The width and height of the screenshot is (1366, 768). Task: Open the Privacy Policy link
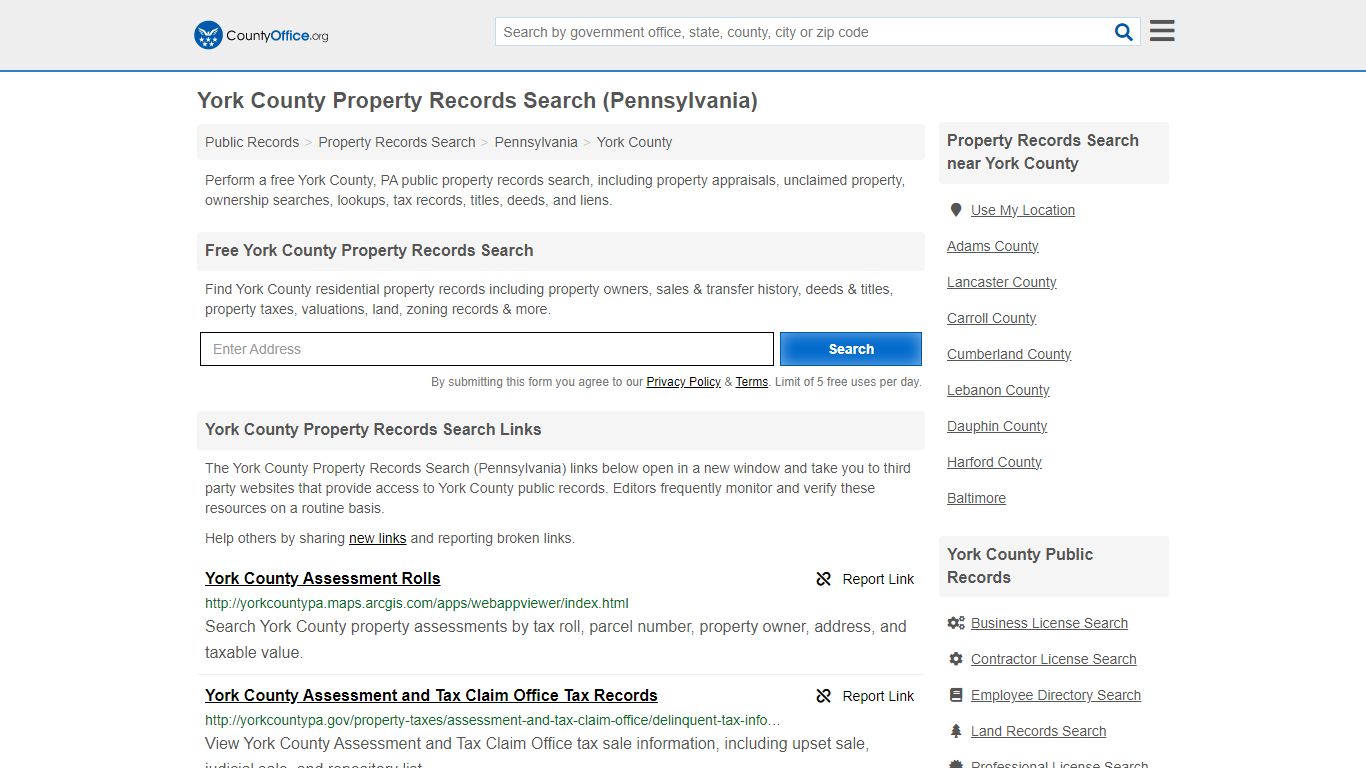coord(684,382)
